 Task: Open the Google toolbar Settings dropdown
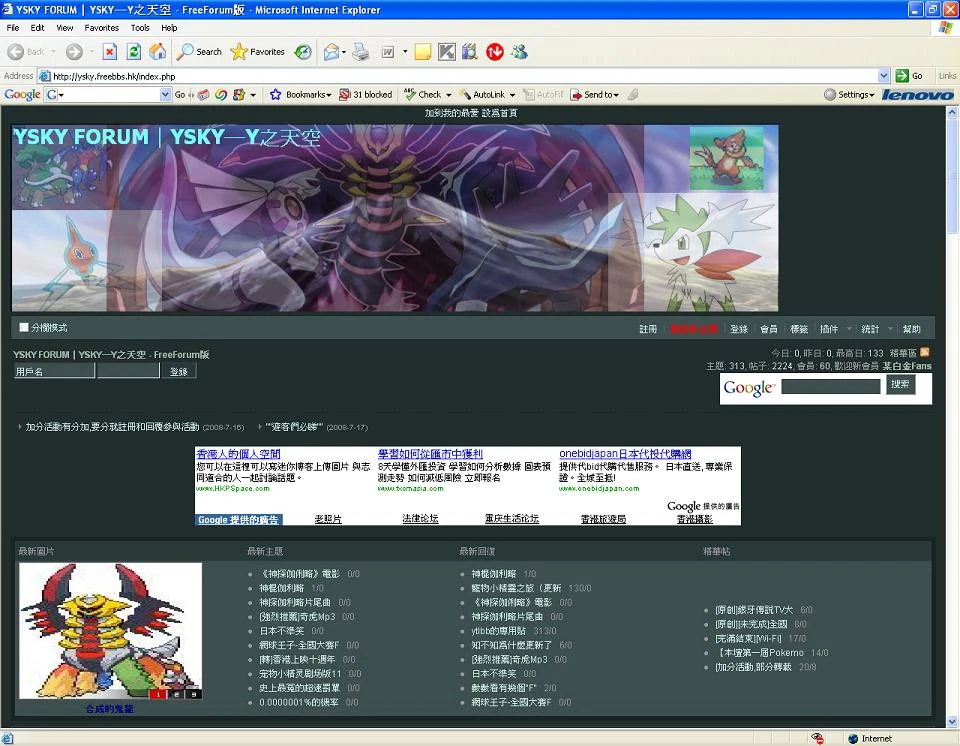849,94
